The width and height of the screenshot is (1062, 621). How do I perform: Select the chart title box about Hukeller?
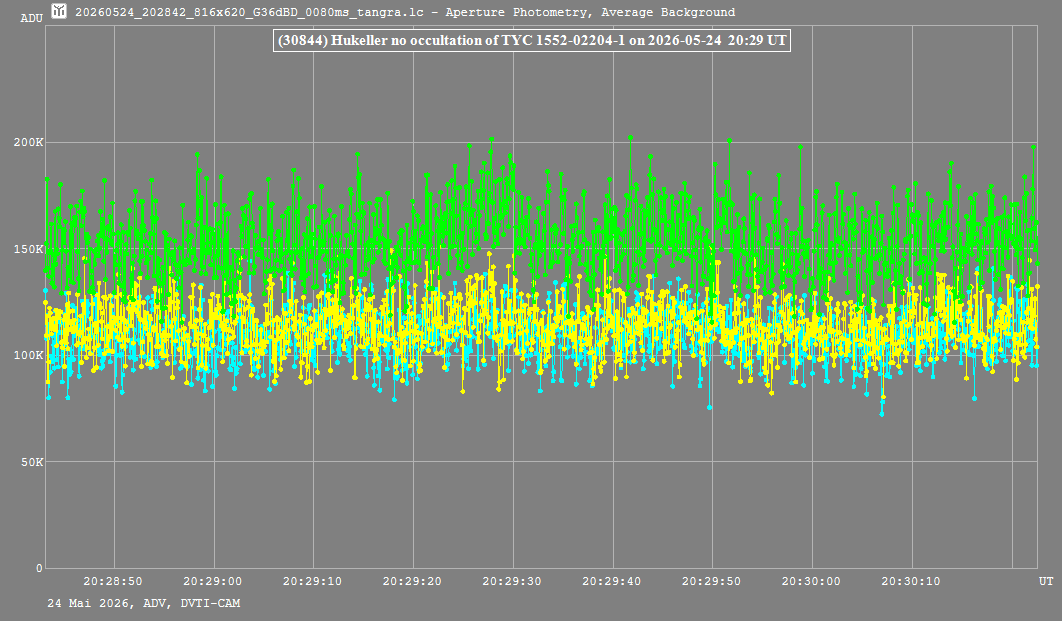point(532,40)
